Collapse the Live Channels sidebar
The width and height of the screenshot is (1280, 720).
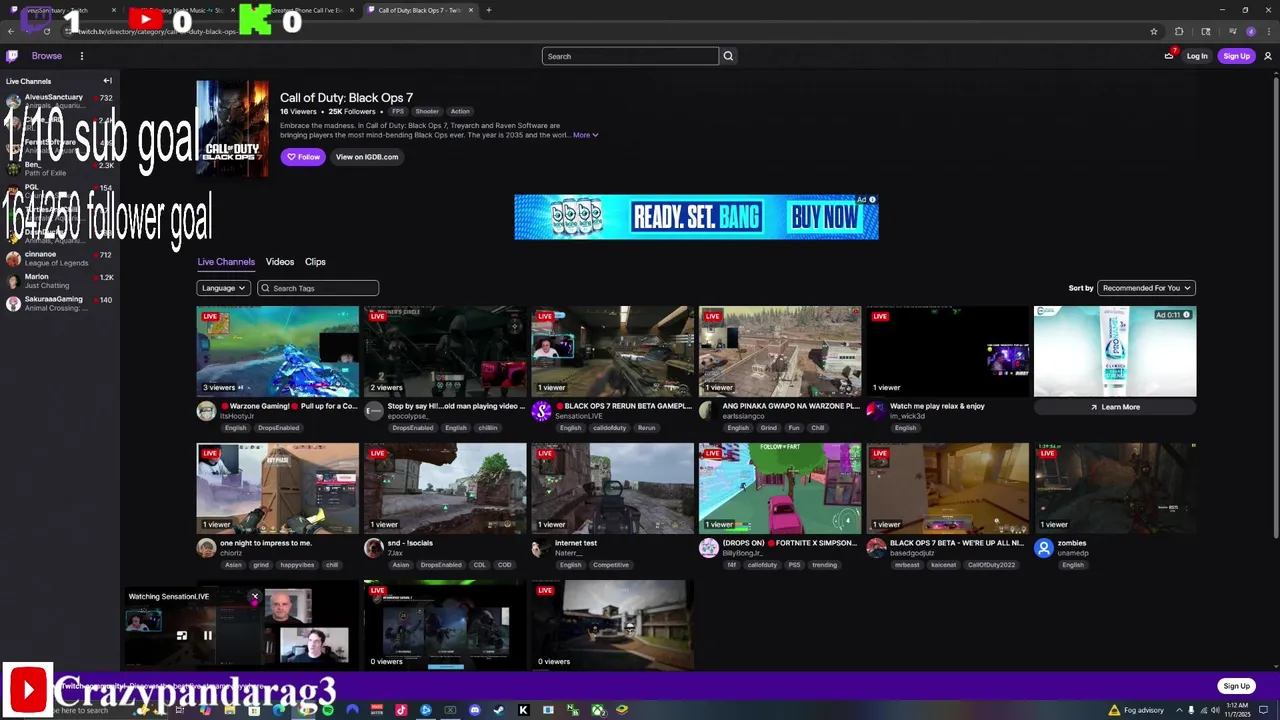click(x=107, y=81)
